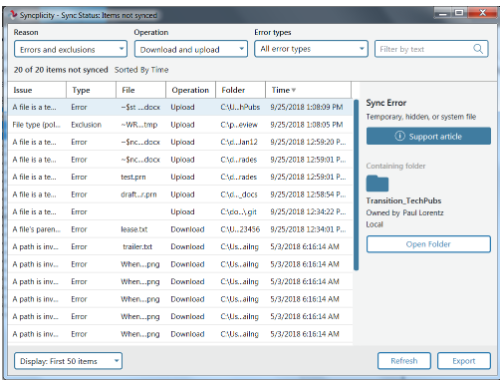Image resolution: width=500 pixels, height=381 pixels.
Task: Minimize the Syncplicity window
Action: click(443, 13)
